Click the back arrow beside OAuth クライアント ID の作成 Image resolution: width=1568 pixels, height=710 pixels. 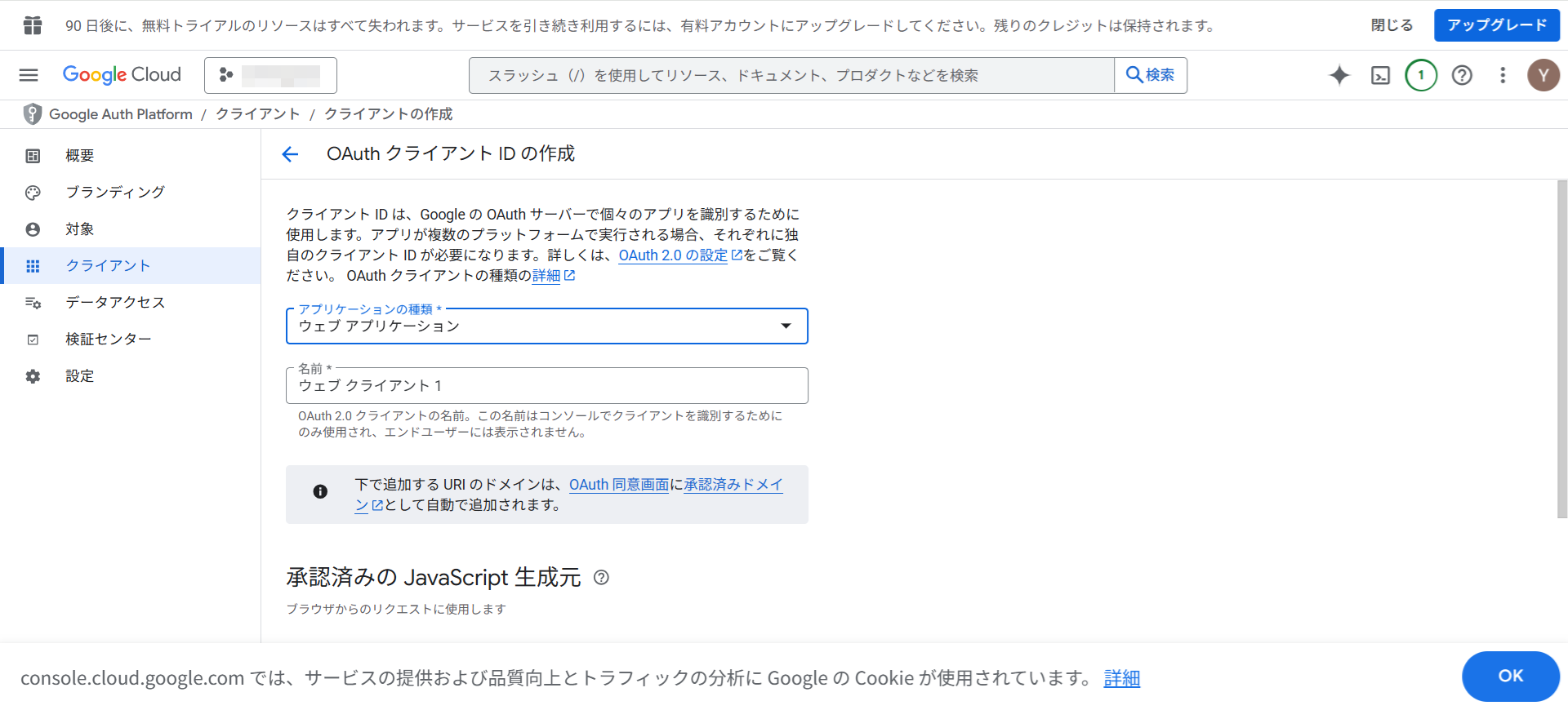(x=290, y=154)
